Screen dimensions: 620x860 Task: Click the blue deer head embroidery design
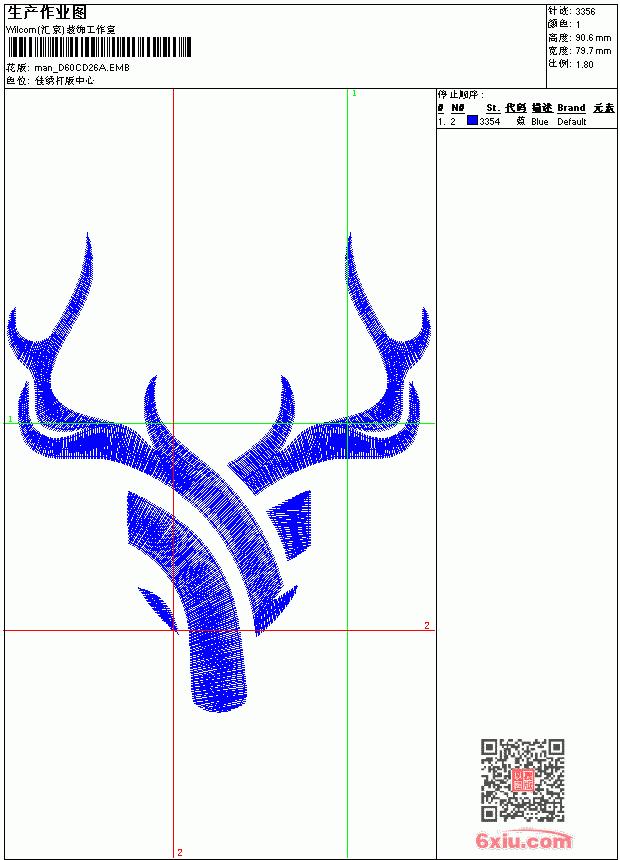tap(218, 472)
